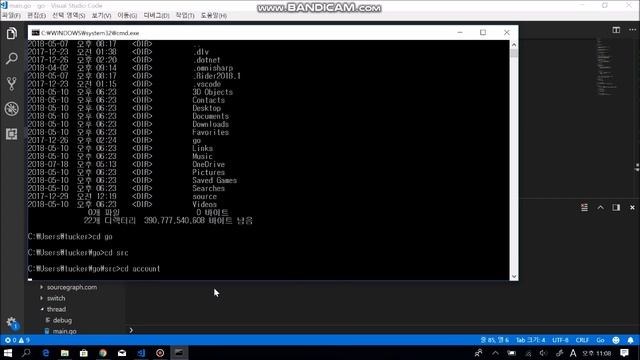Click the UTF-8 encoding selector
The height and width of the screenshot is (360, 640).
pyautogui.click(x=560, y=340)
